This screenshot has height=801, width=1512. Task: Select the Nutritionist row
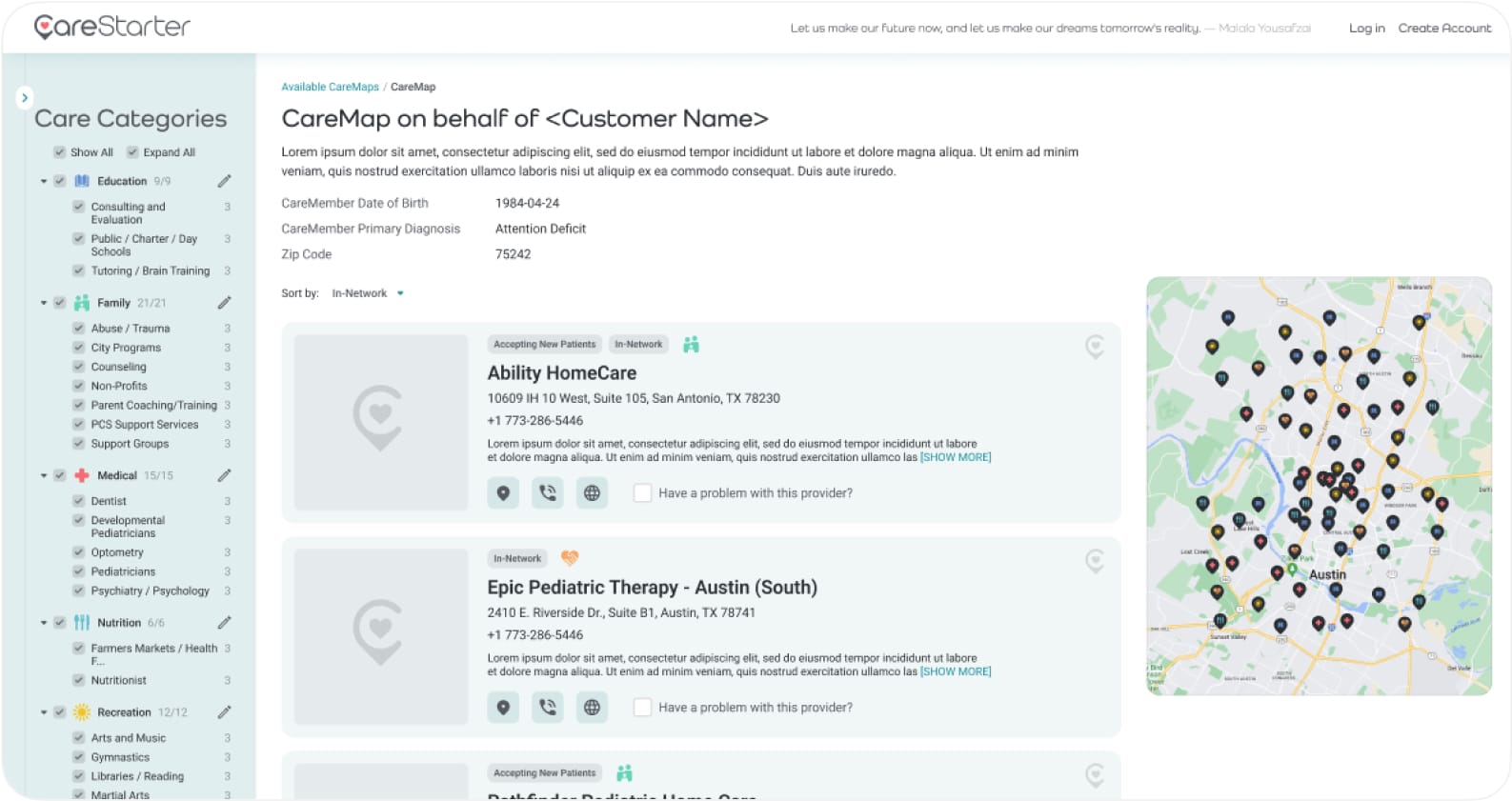(152, 681)
